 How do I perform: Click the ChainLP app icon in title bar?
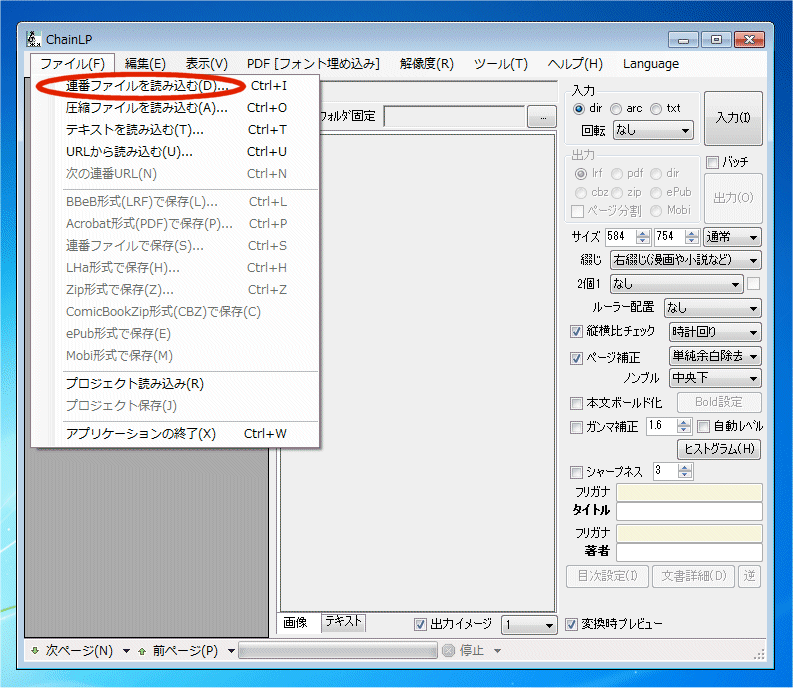click(x=33, y=39)
